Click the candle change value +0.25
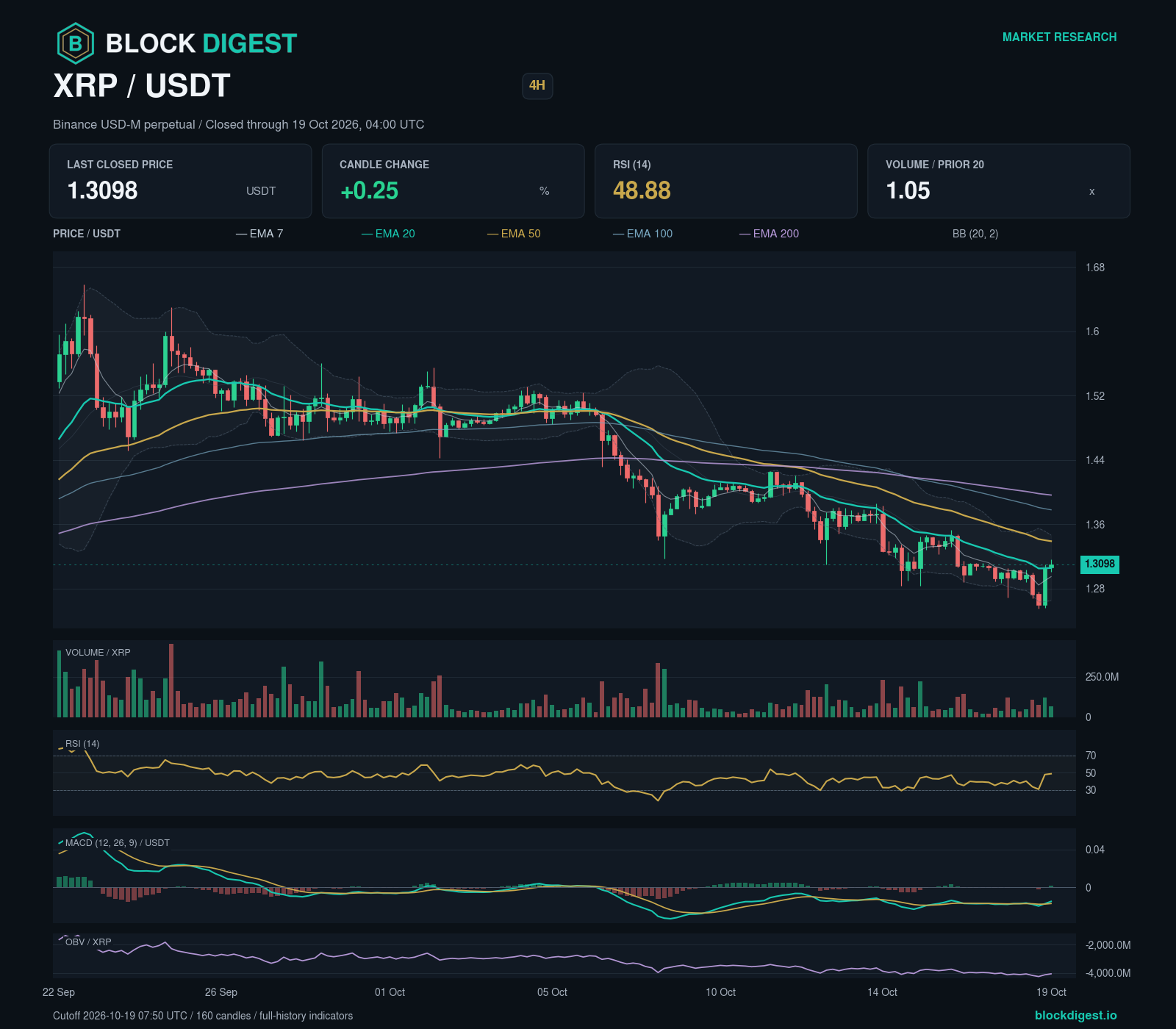 [x=369, y=190]
